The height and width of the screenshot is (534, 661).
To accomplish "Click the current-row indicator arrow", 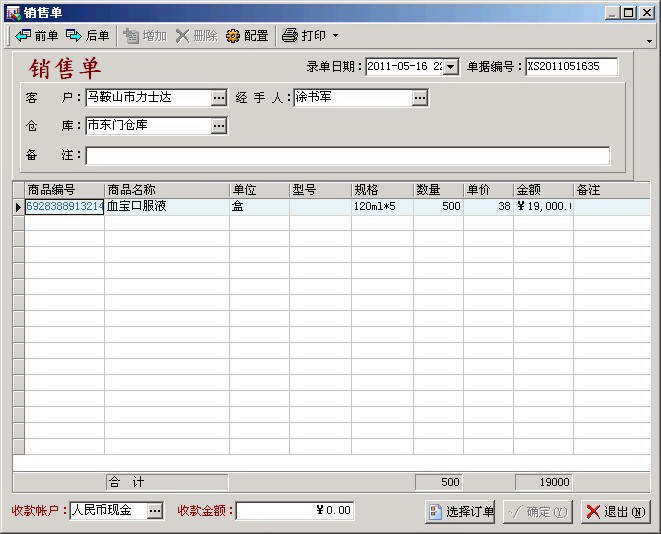I will (18, 207).
